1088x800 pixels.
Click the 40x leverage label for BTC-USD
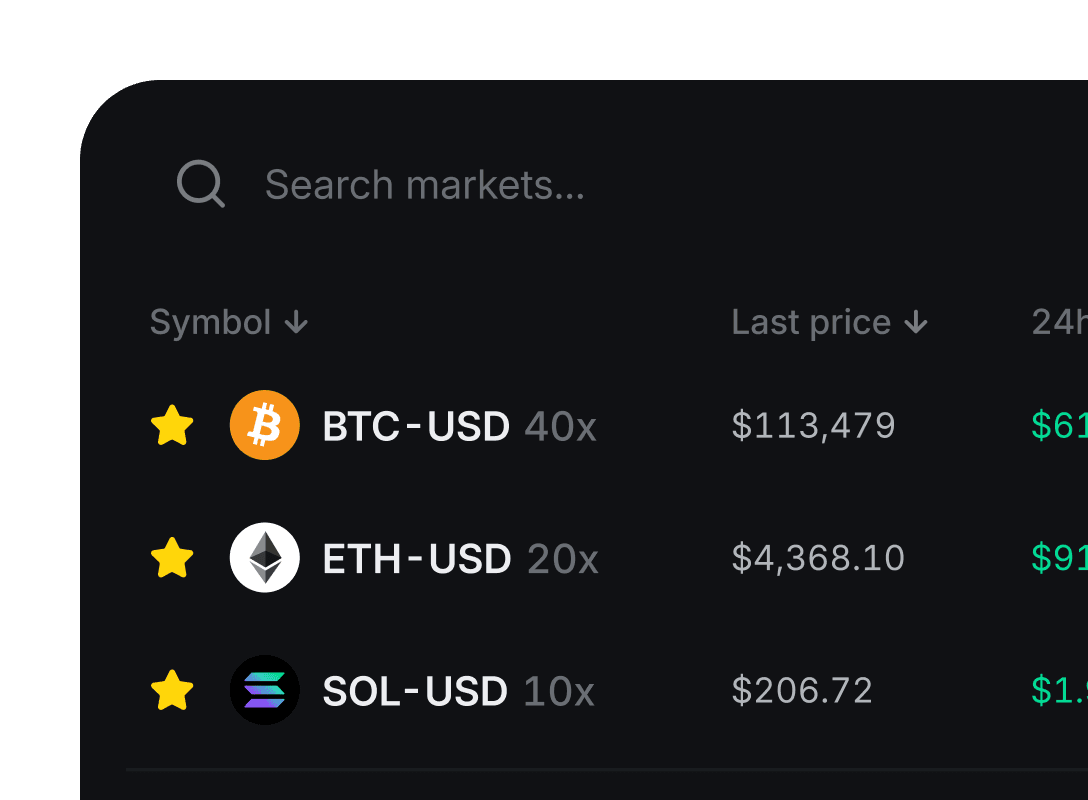pyautogui.click(x=560, y=427)
